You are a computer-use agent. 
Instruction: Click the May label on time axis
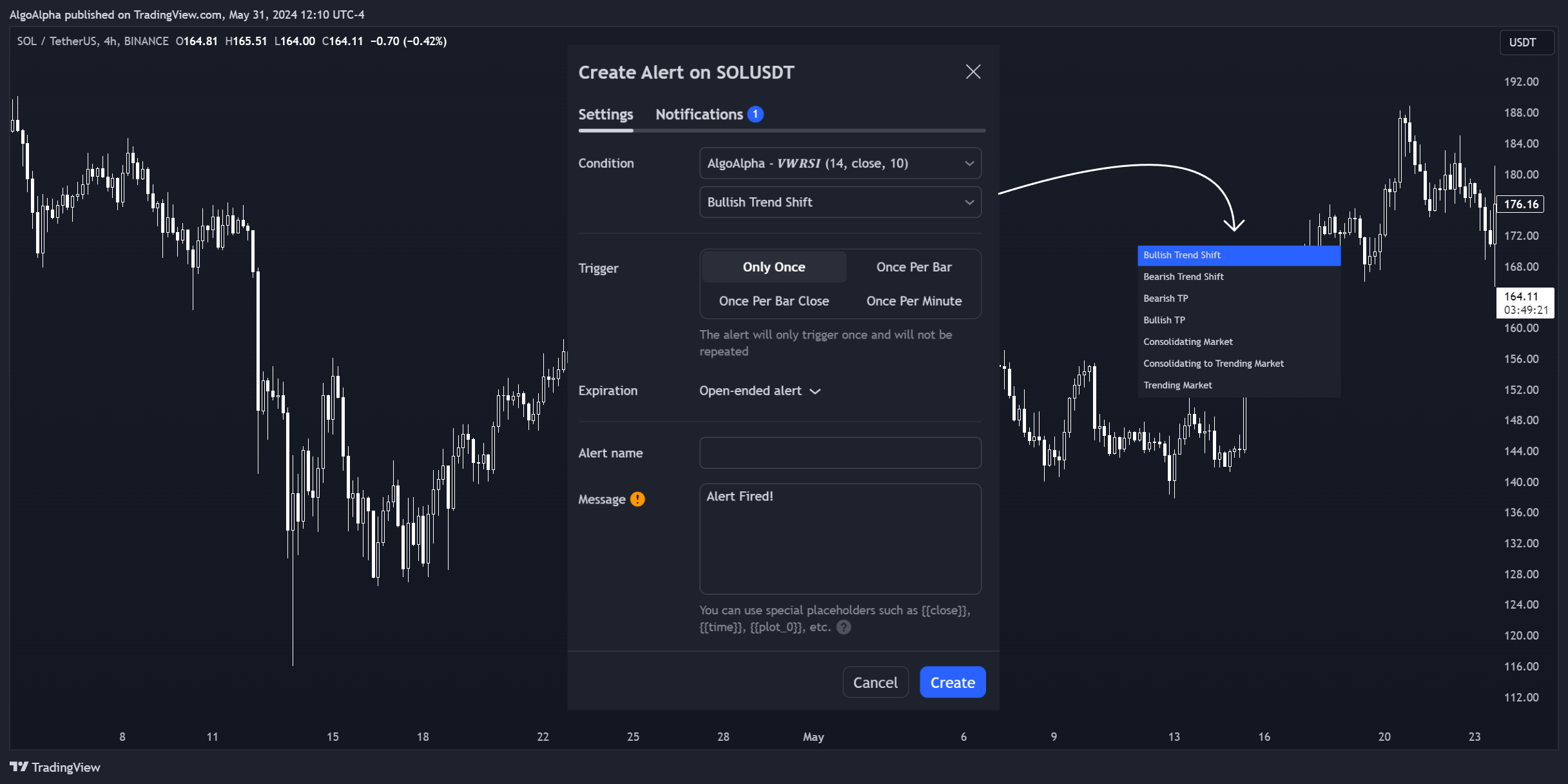[x=813, y=737]
